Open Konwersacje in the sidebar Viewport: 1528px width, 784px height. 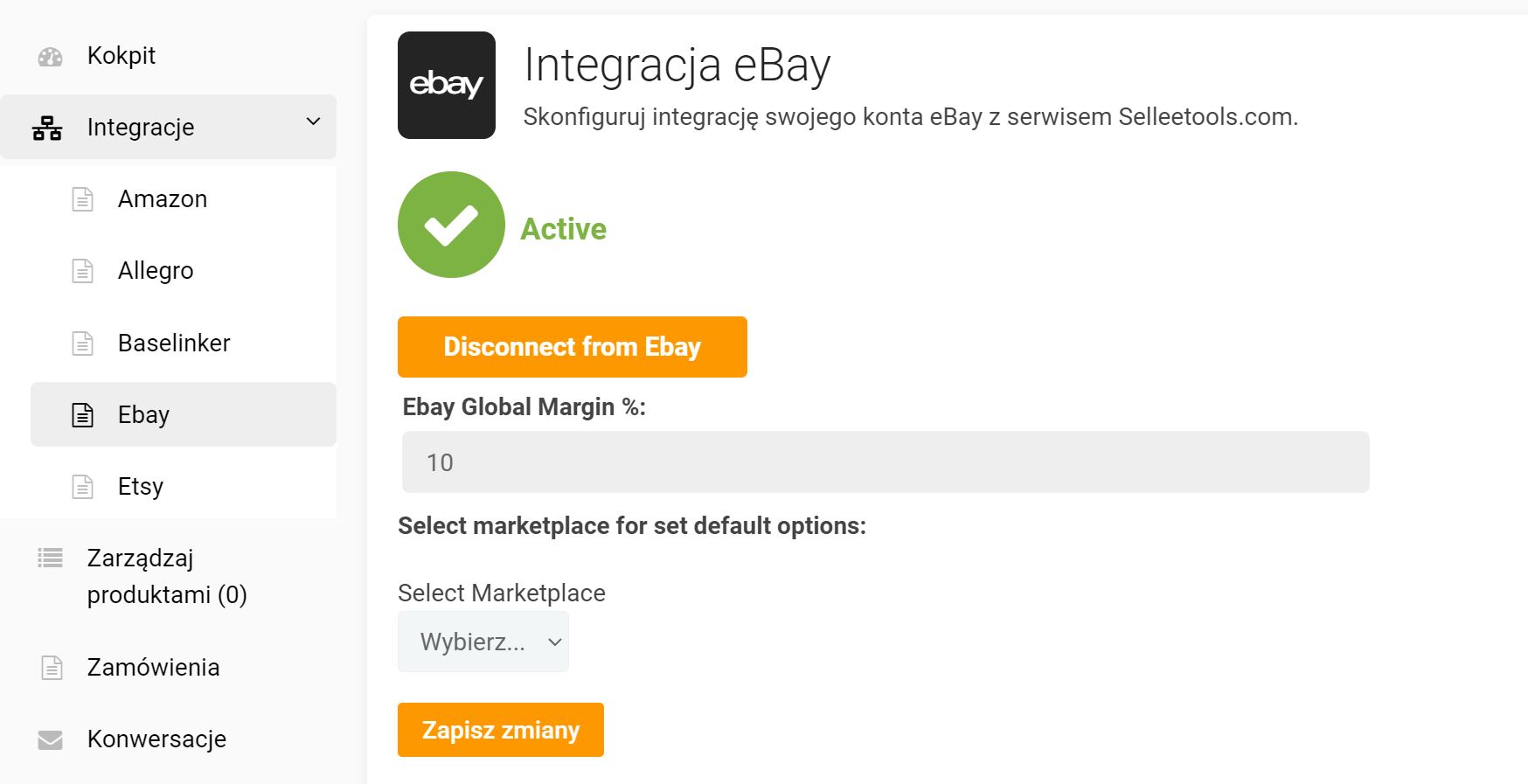pyautogui.click(x=156, y=739)
